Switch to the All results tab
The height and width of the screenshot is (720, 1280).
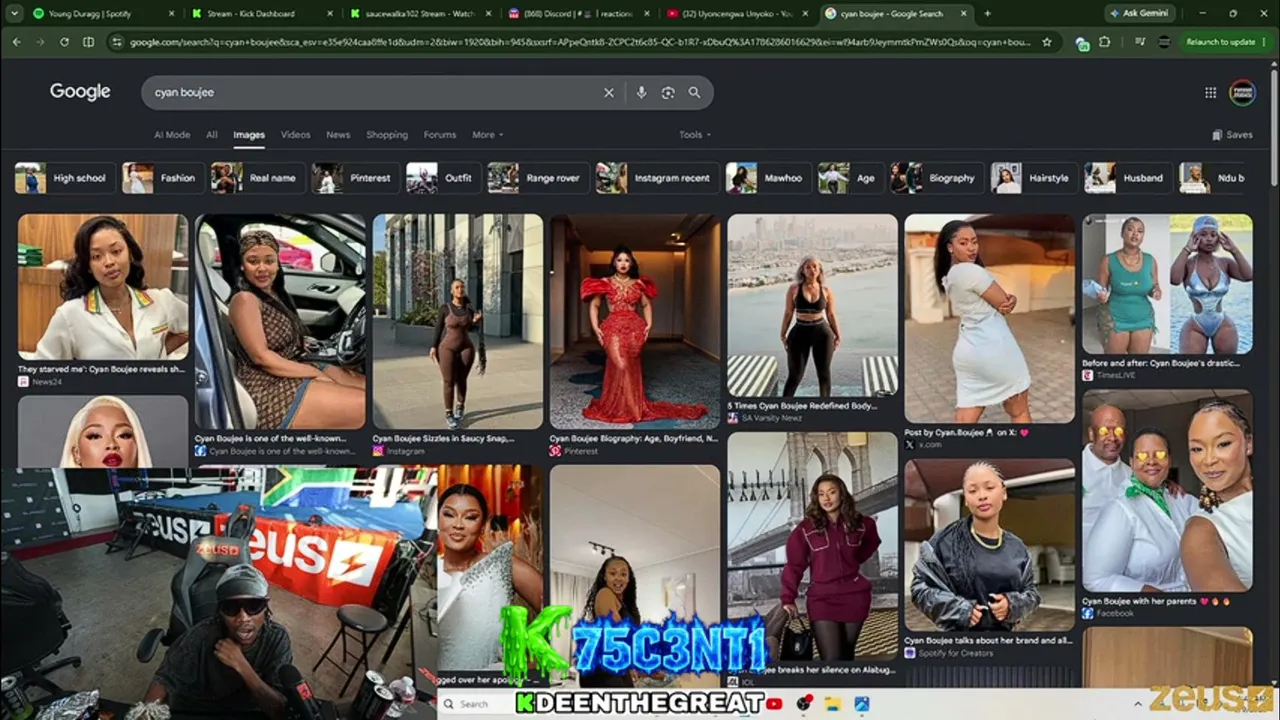212,135
